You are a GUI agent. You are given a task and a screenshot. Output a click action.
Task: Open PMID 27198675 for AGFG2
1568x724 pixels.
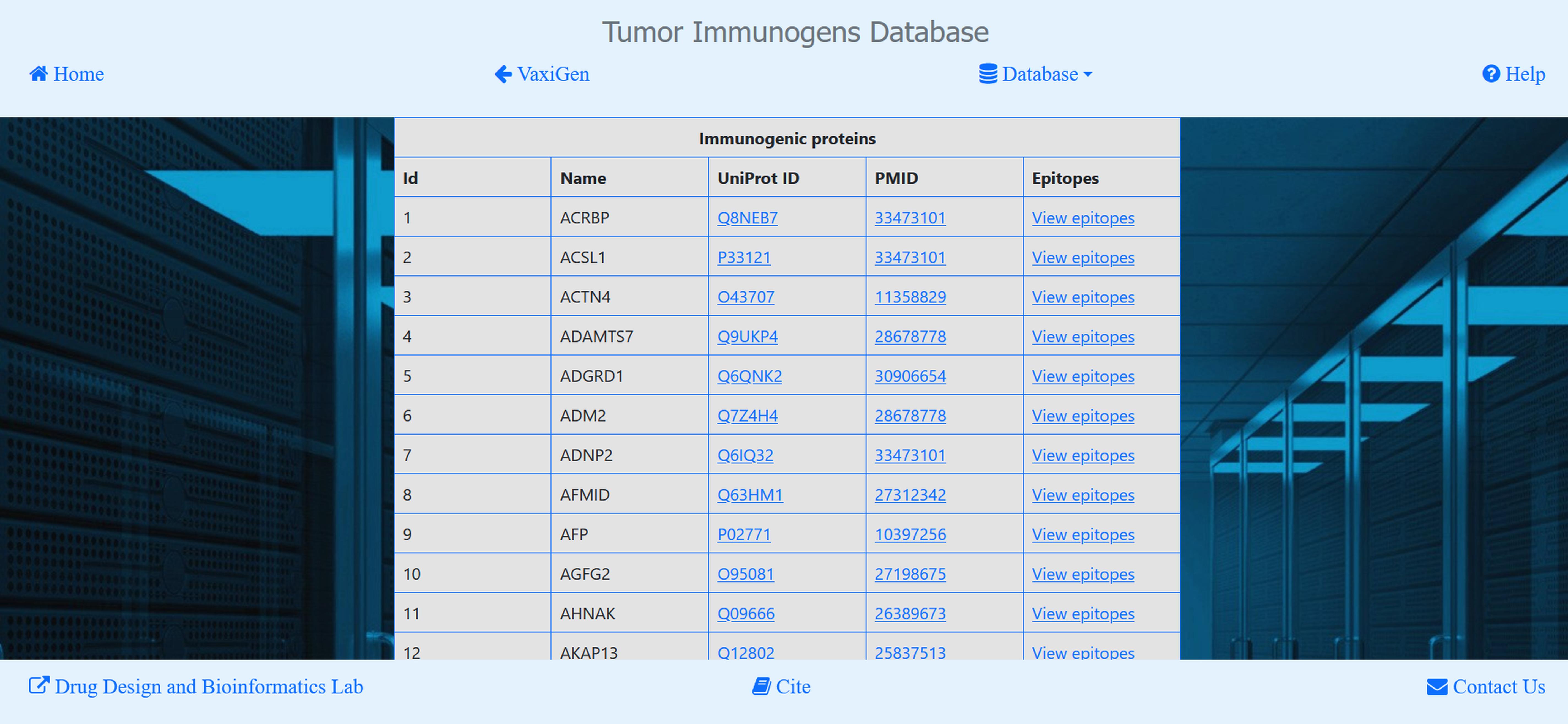click(910, 574)
